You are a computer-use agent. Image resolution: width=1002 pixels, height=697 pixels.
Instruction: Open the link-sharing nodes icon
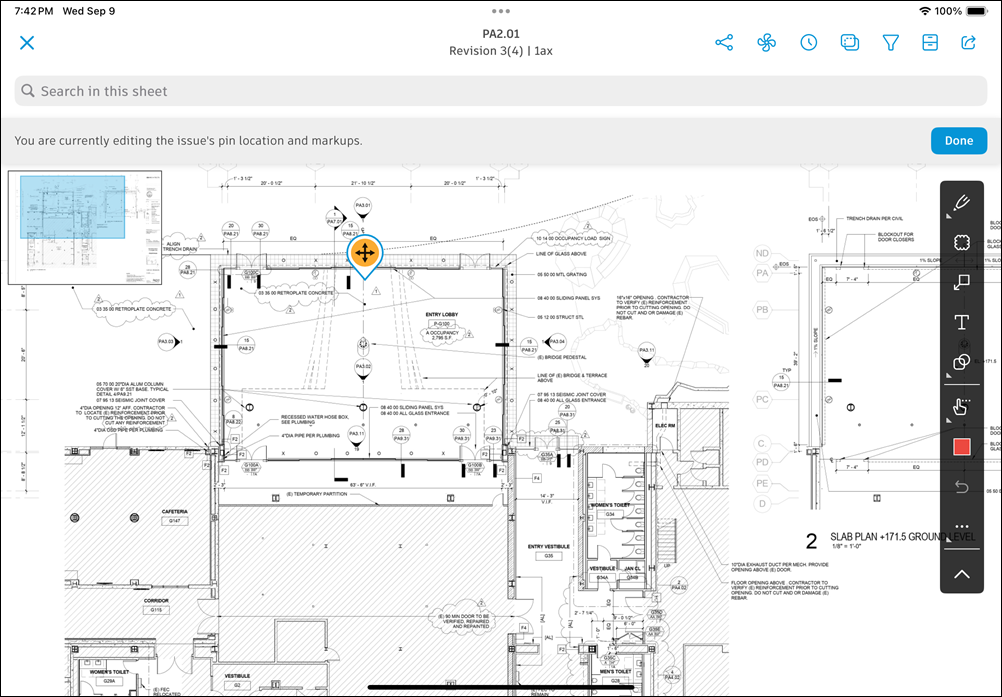coord(724,43)
